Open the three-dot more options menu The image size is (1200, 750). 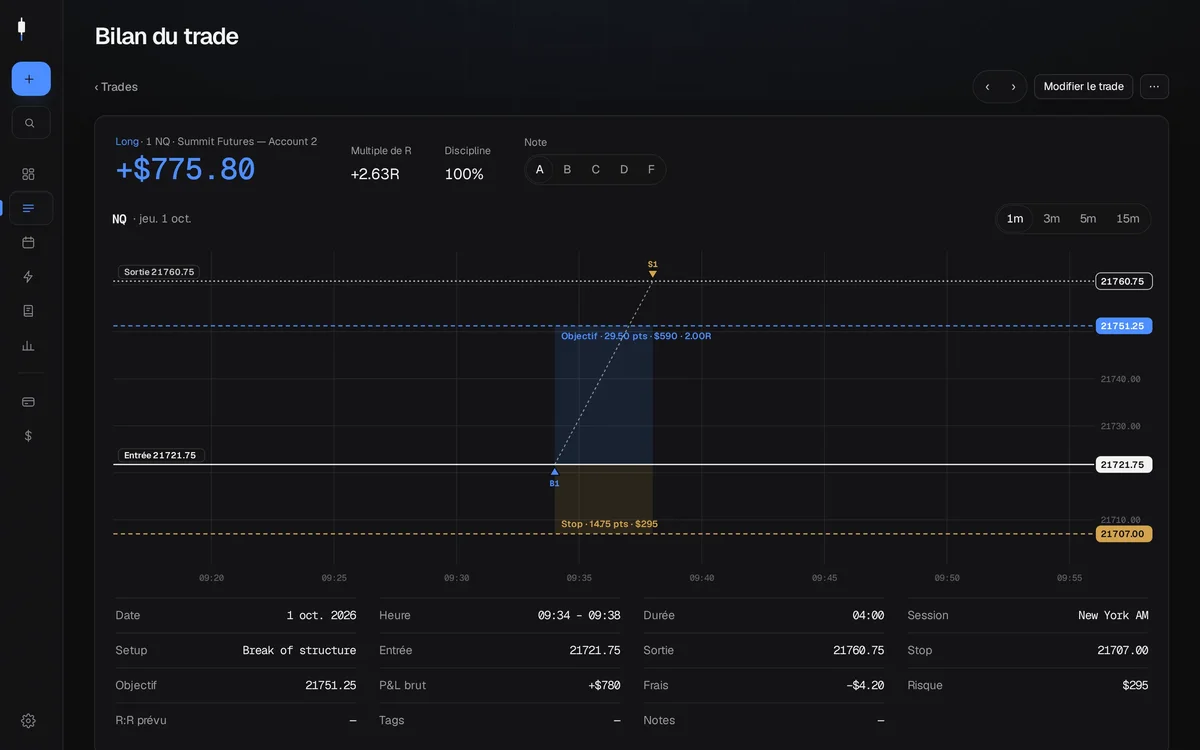pyautogui.click(x=1154, y=87)
